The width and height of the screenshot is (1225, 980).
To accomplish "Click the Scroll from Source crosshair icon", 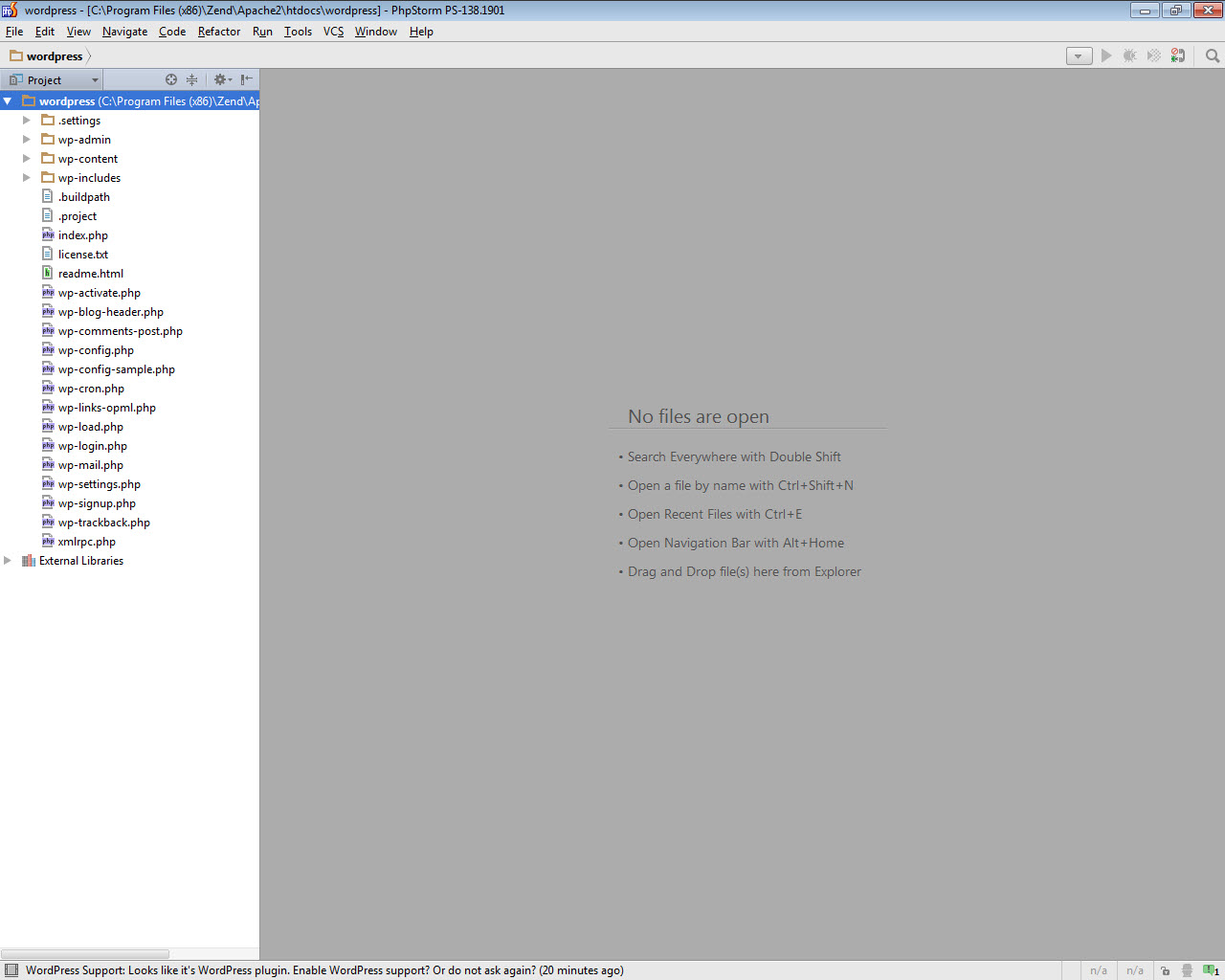I will coord(171,80).
